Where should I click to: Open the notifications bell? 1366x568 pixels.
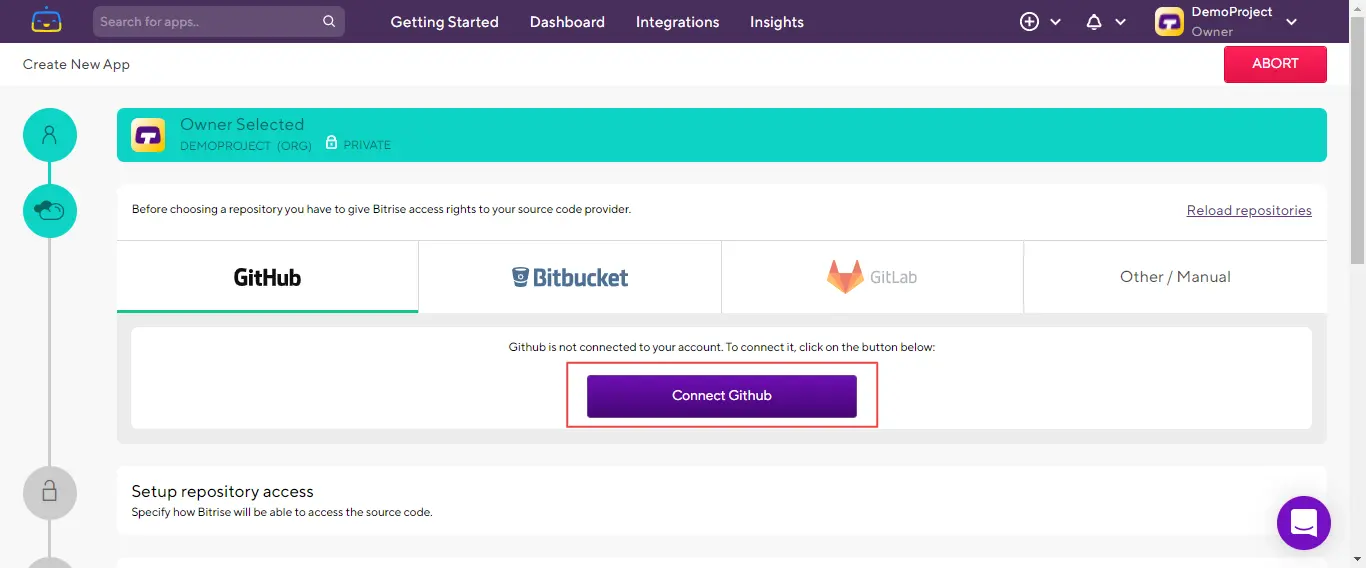click(x=1094, y=22)
